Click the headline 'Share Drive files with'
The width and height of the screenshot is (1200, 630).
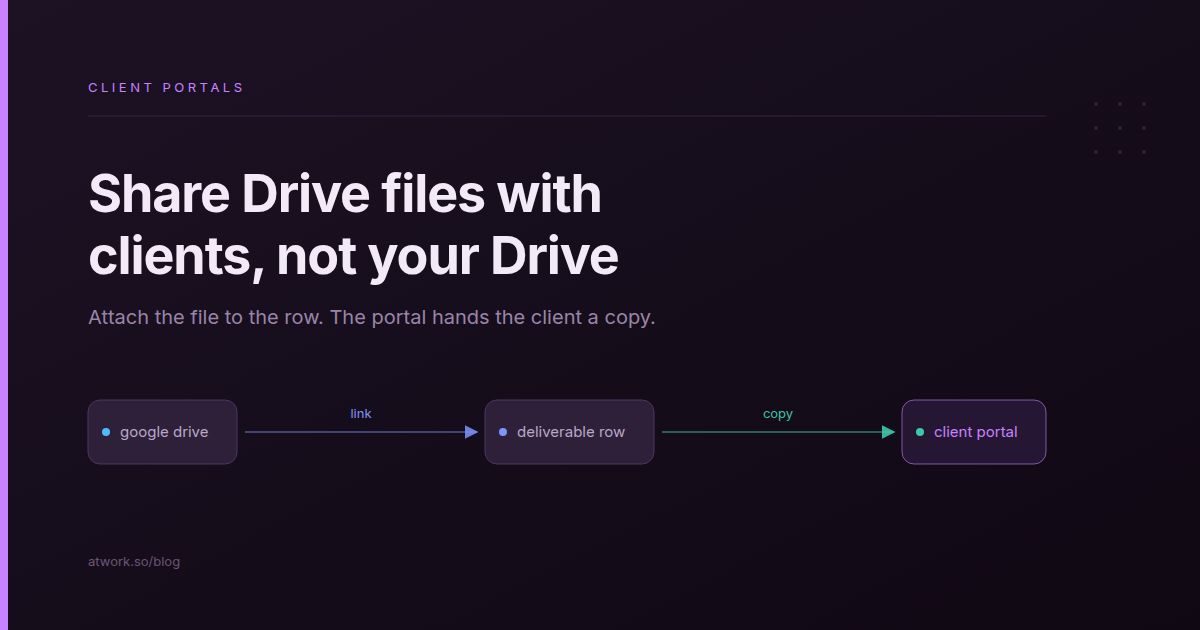pos(345,194)
